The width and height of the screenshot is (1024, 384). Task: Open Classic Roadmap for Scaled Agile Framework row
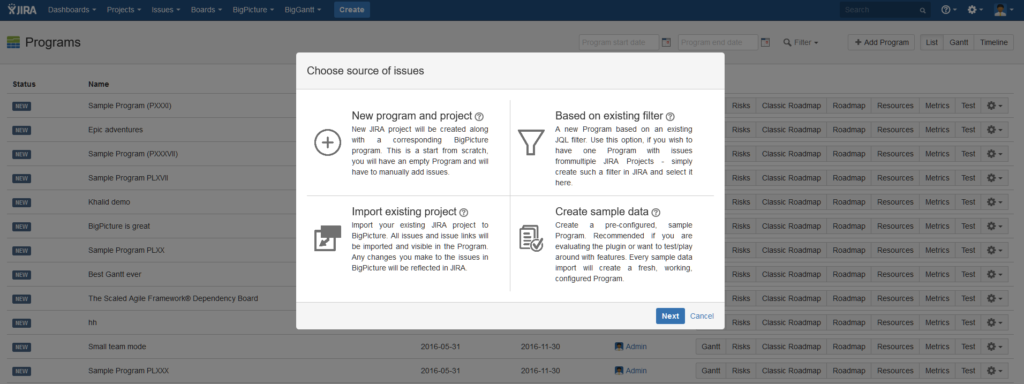(792, 298)
